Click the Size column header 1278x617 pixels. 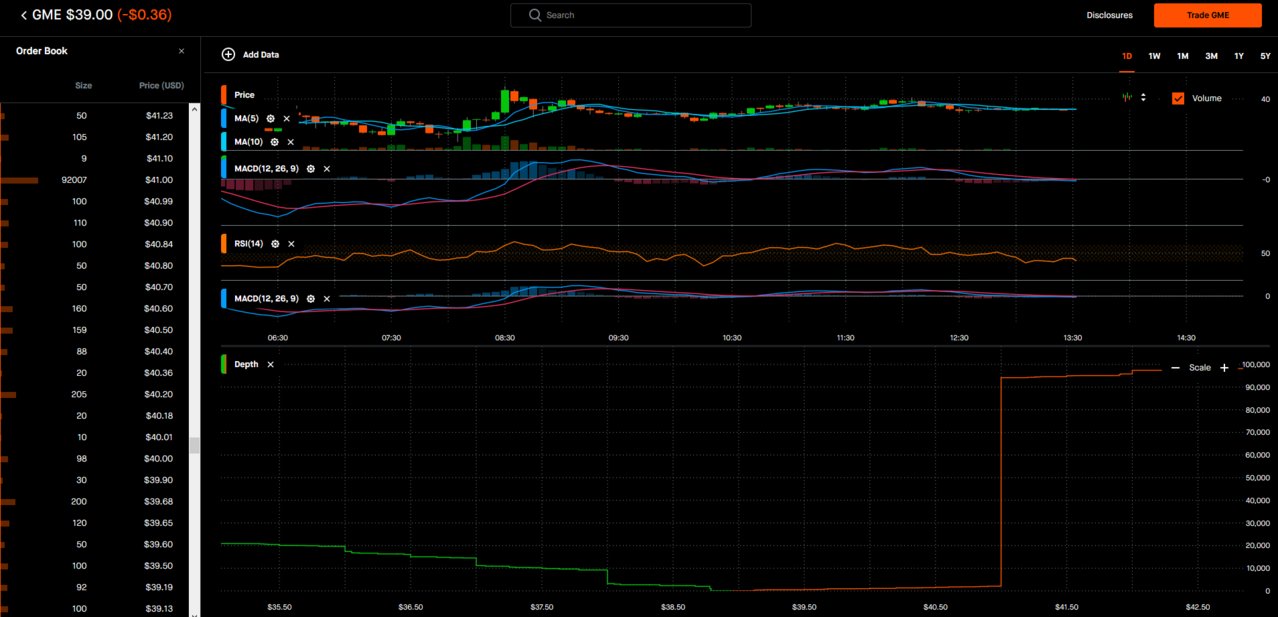pos(83,85)
